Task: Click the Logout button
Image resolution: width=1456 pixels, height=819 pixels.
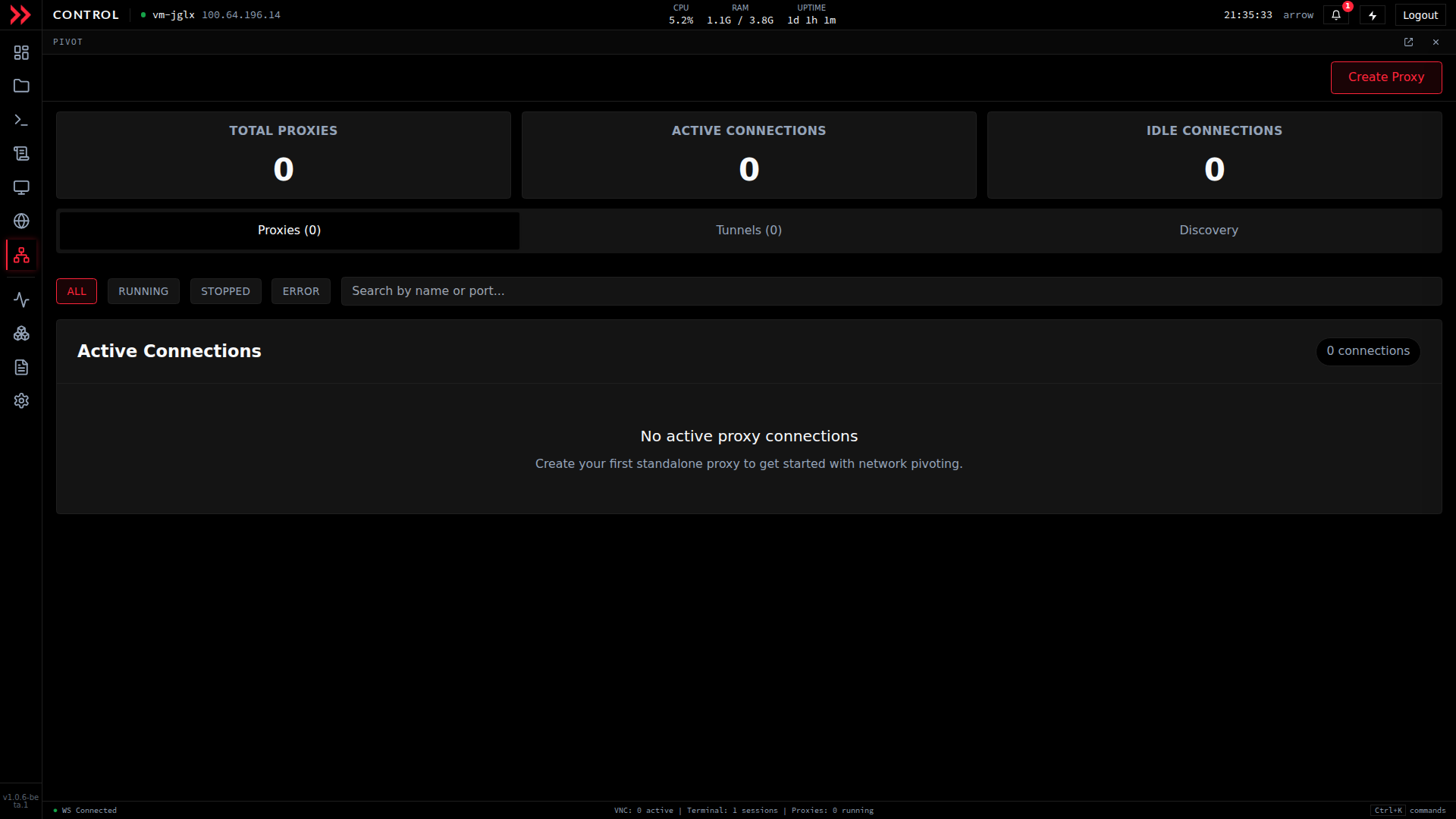Action: pos(1420,15)
